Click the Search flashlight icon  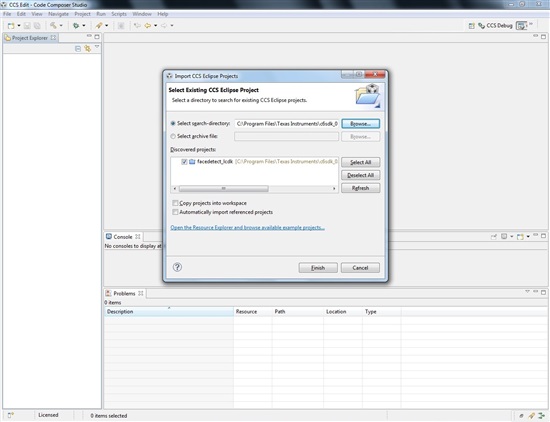[x=99, y=25]
